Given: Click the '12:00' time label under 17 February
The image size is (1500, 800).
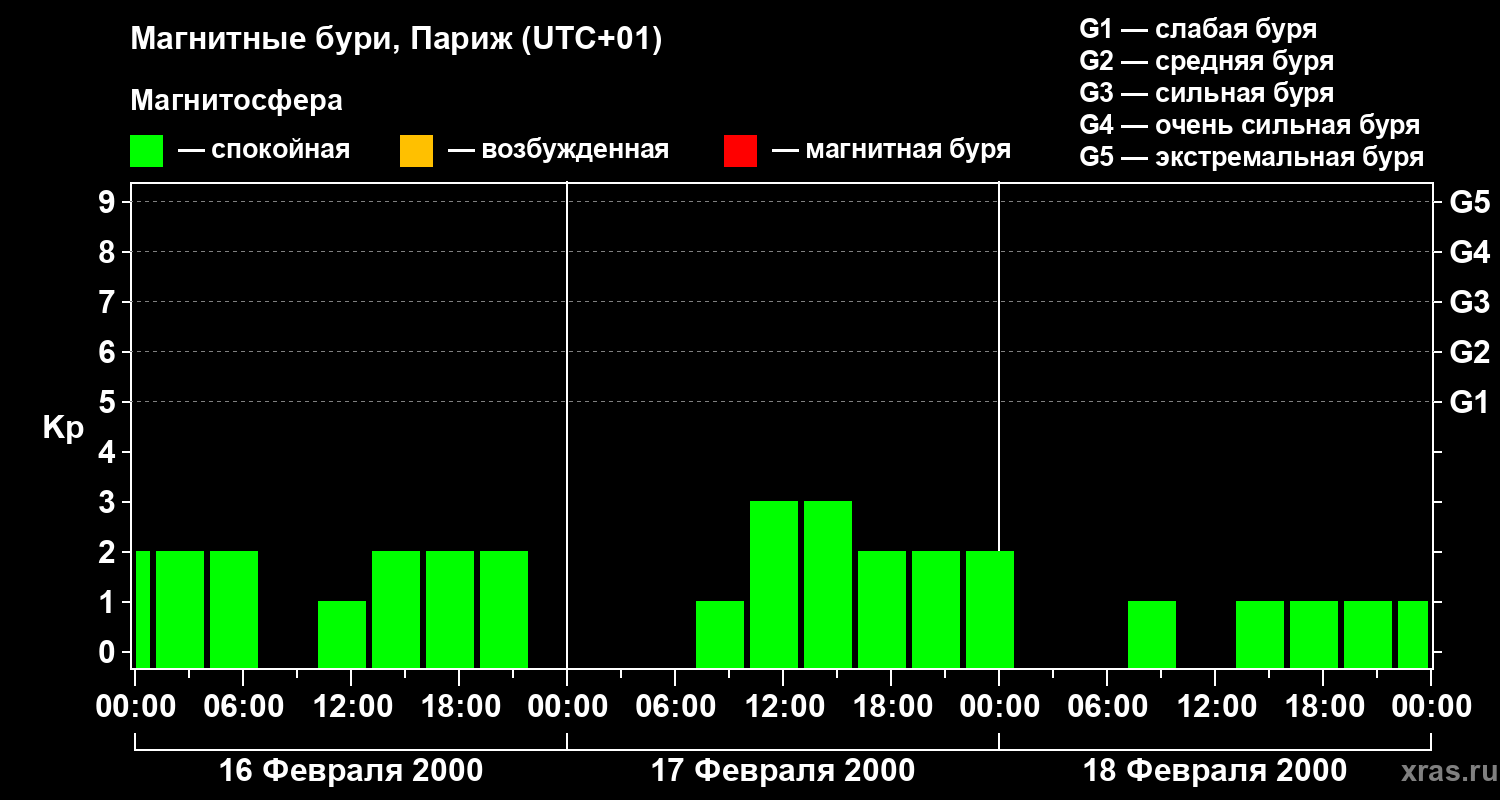Looking at the screenshot, I should pyautogui.click(x=783, y=706).
